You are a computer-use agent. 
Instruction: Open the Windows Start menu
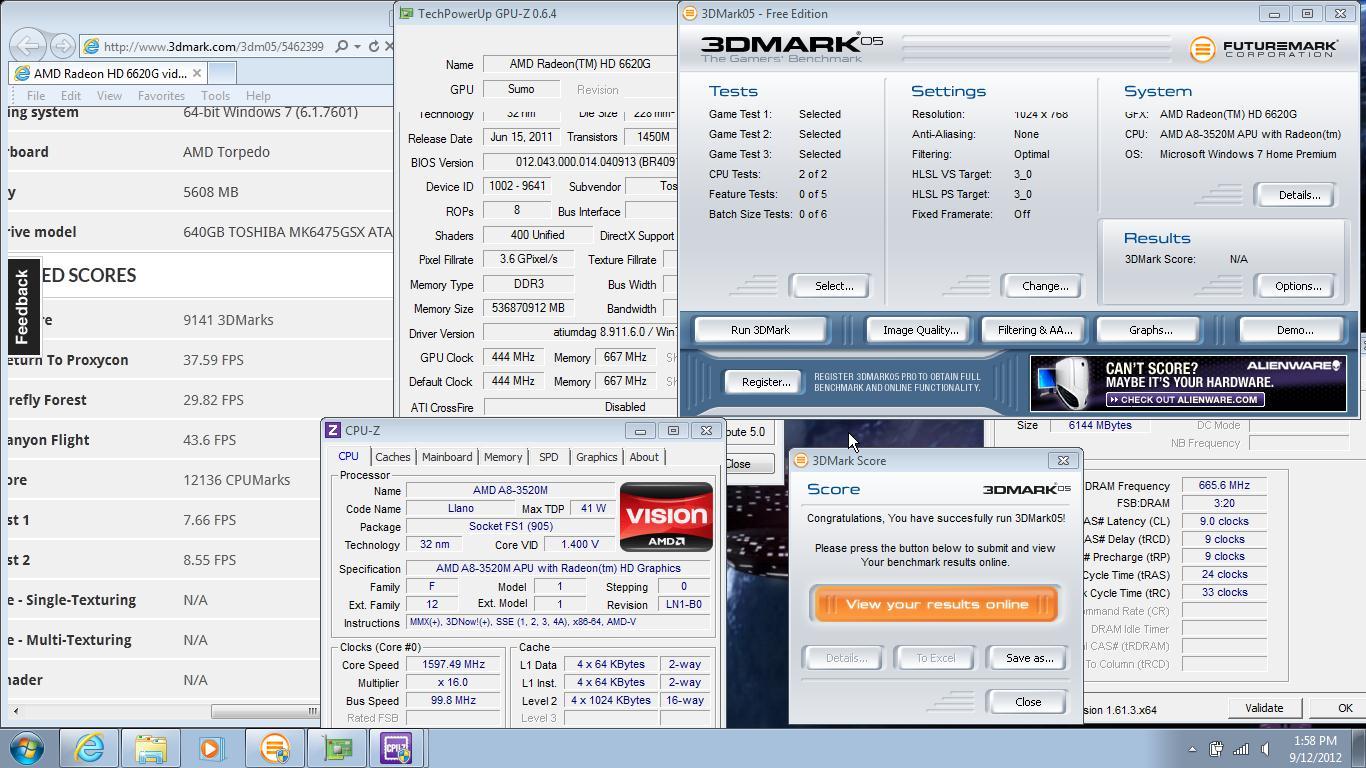27,748
